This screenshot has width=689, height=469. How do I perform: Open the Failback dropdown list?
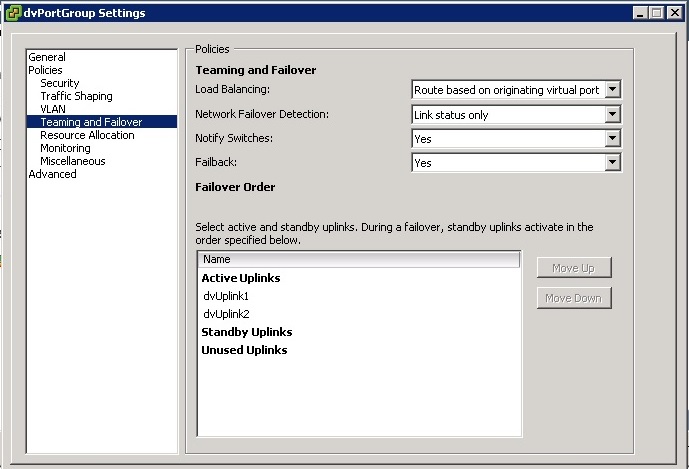pyautogui.click(x=613, y=163)
